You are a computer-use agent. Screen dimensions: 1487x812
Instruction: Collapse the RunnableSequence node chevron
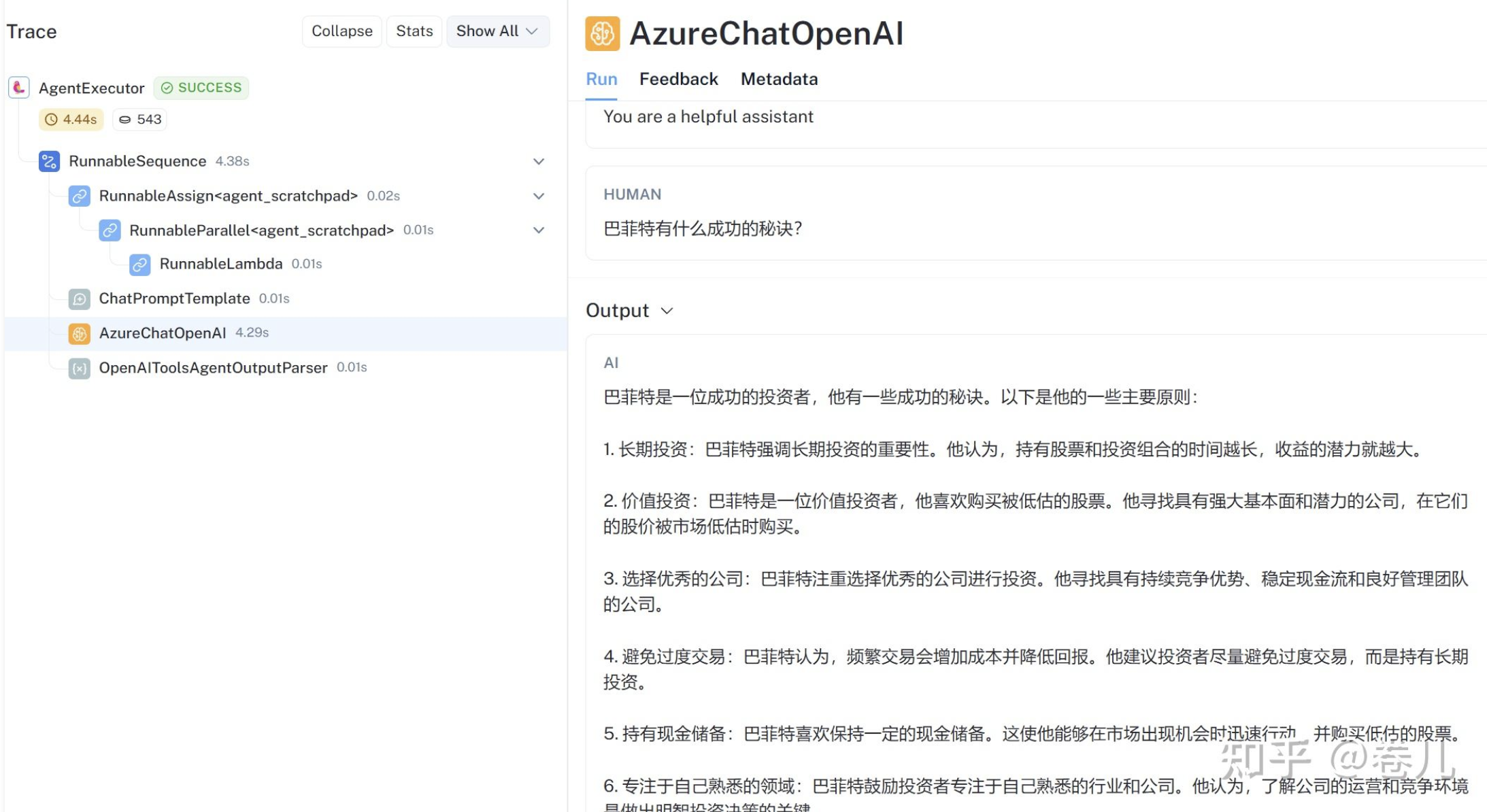(x=539, y=161)
